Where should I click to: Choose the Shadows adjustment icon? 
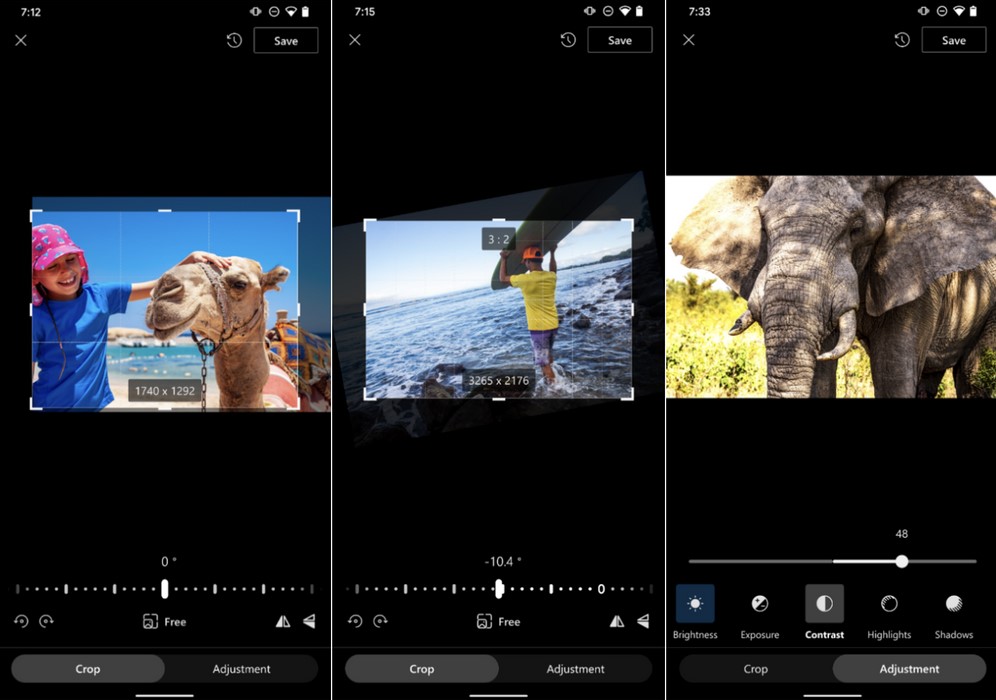point(954,604)
